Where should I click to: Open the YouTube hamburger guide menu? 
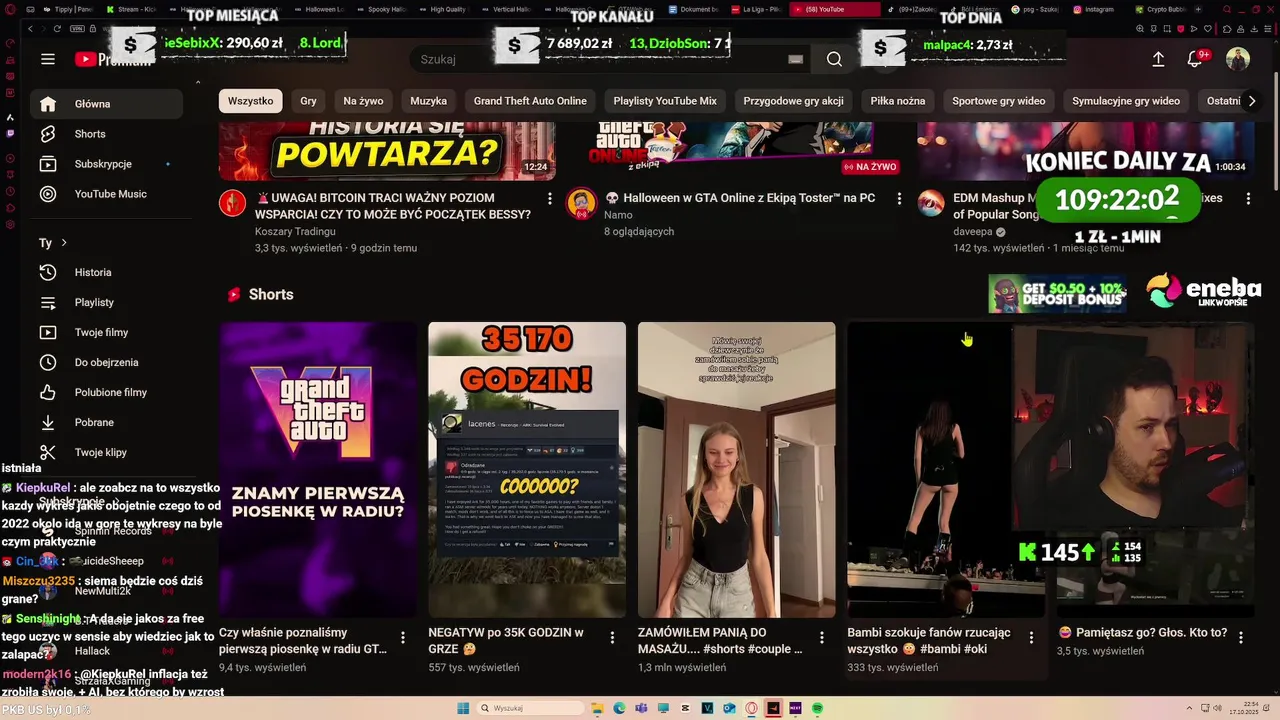pyautogui.click(x=48, y=59)
